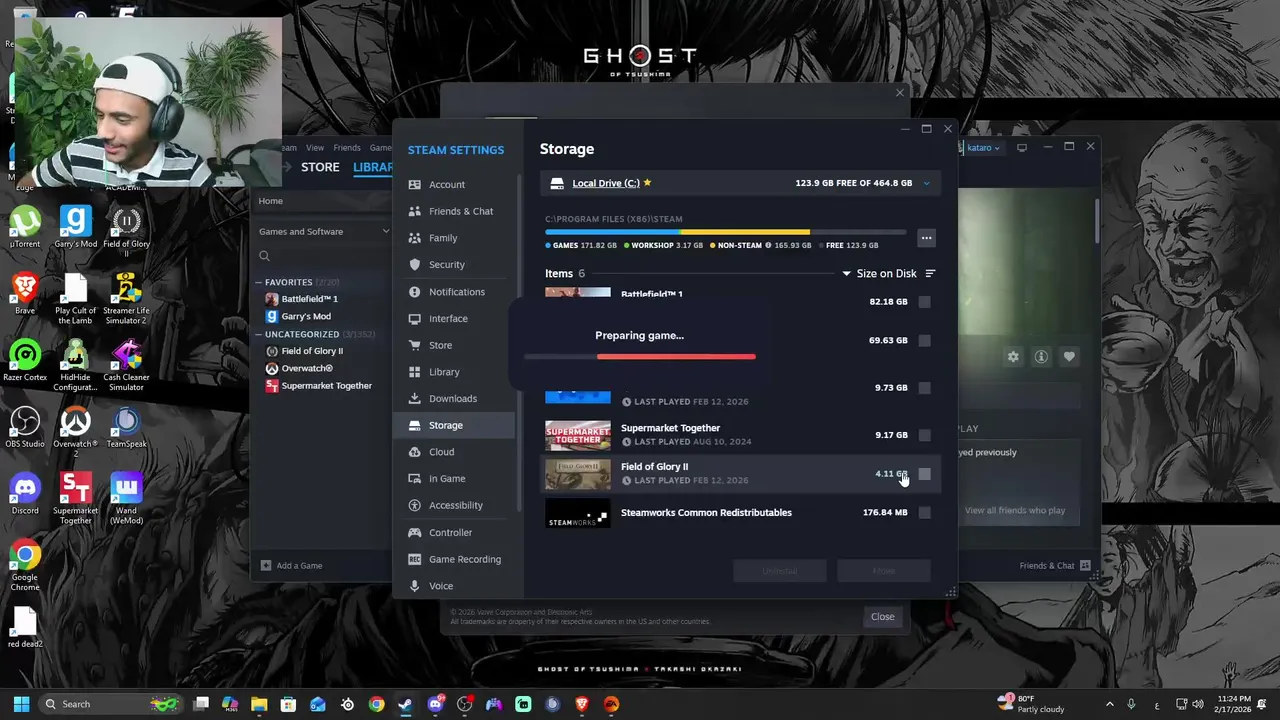Open Steam Big Picture mode icon

[1022, 147]
